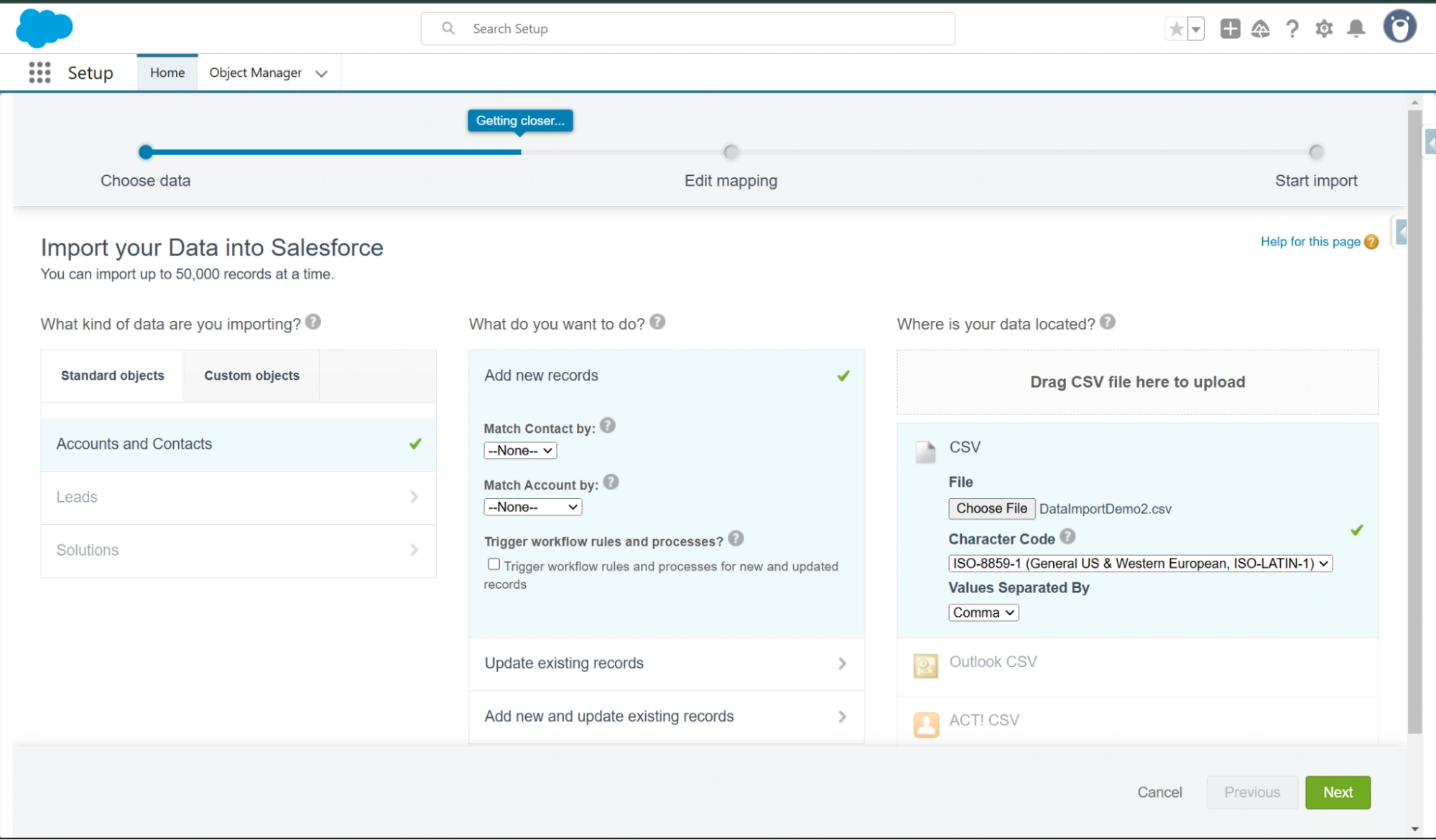Open the Values Separated By dropdown

click(983, 612)
